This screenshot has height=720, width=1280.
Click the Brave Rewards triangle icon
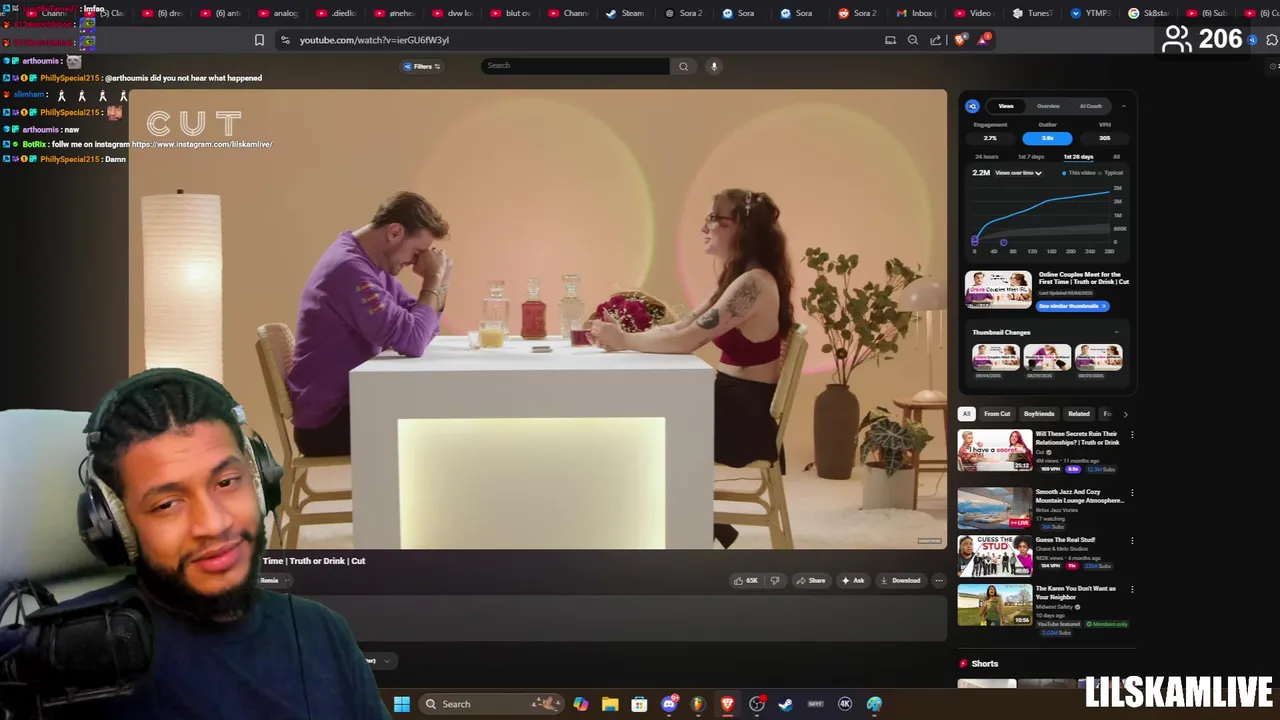coord(984,40)
